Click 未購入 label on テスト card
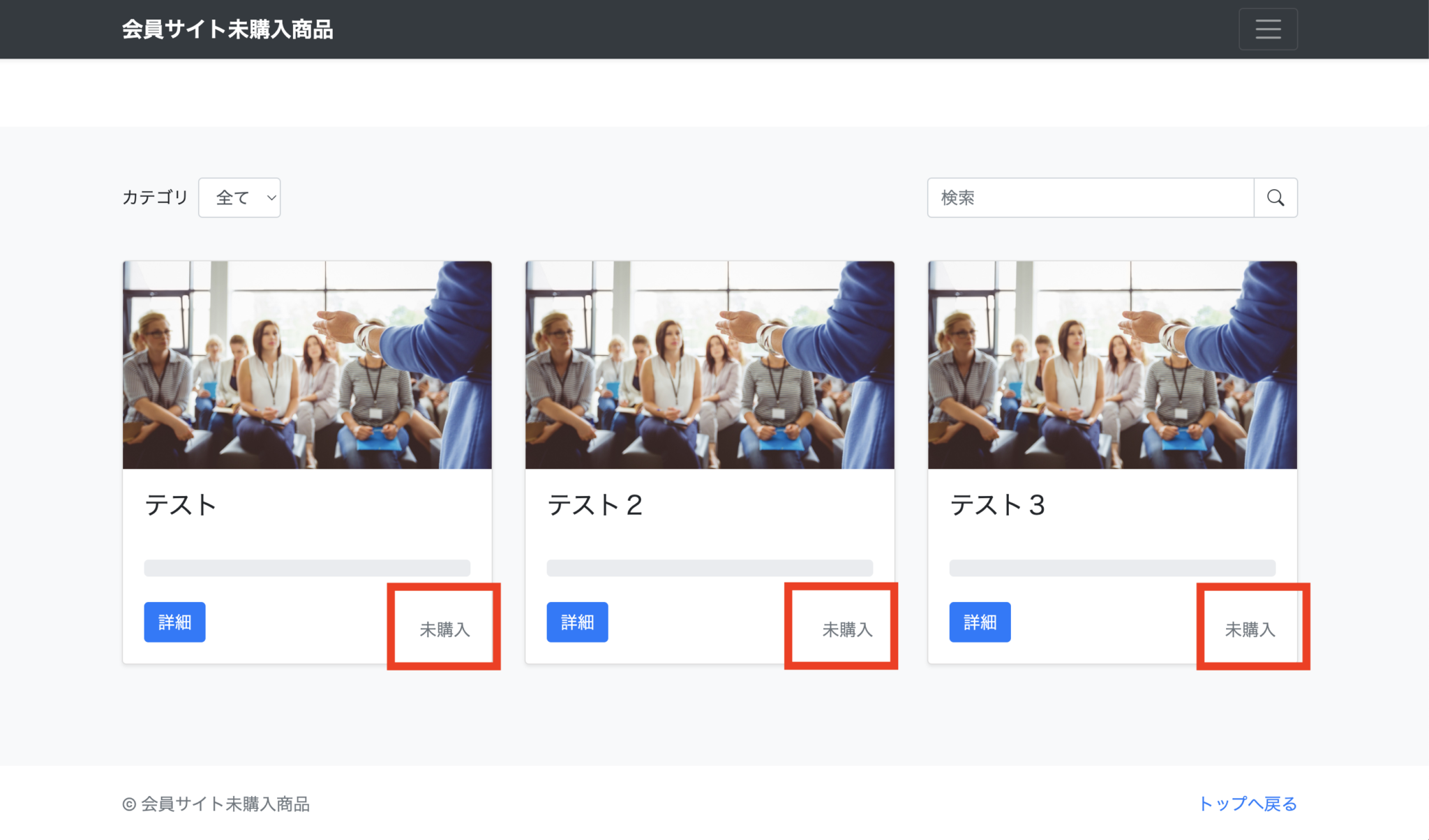 coord(444,629)
